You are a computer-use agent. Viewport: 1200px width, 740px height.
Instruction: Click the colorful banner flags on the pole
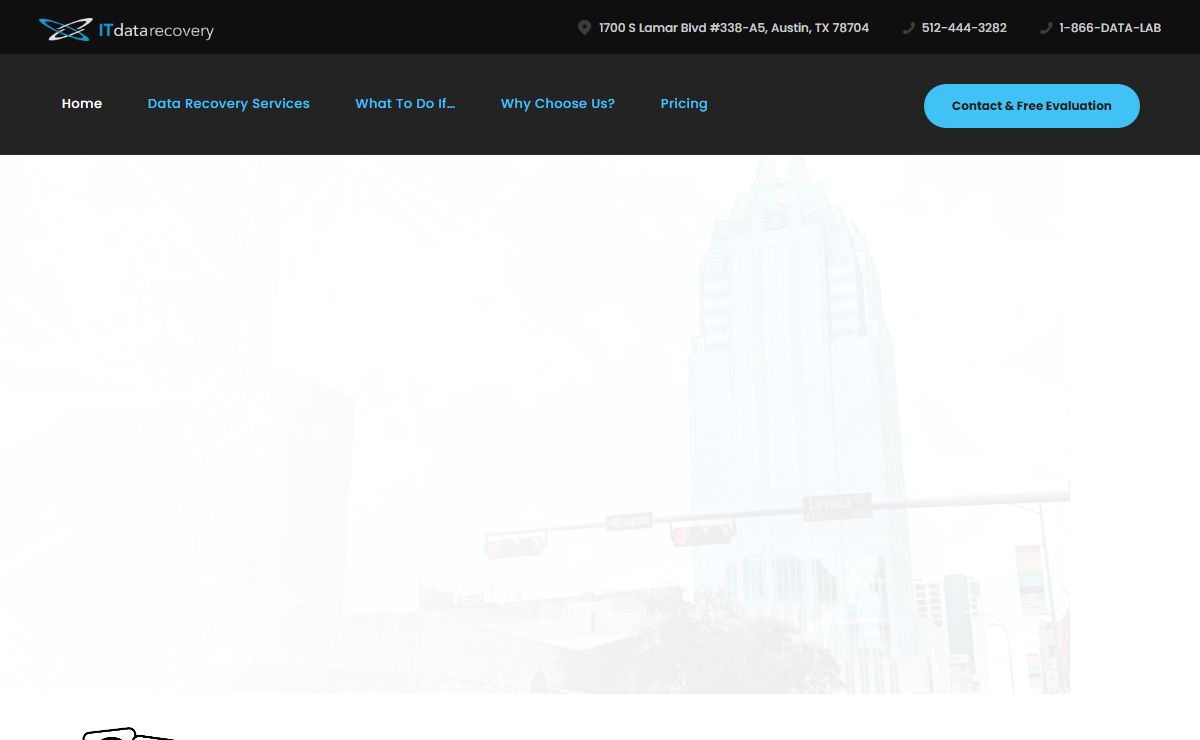coord(1028,580)
